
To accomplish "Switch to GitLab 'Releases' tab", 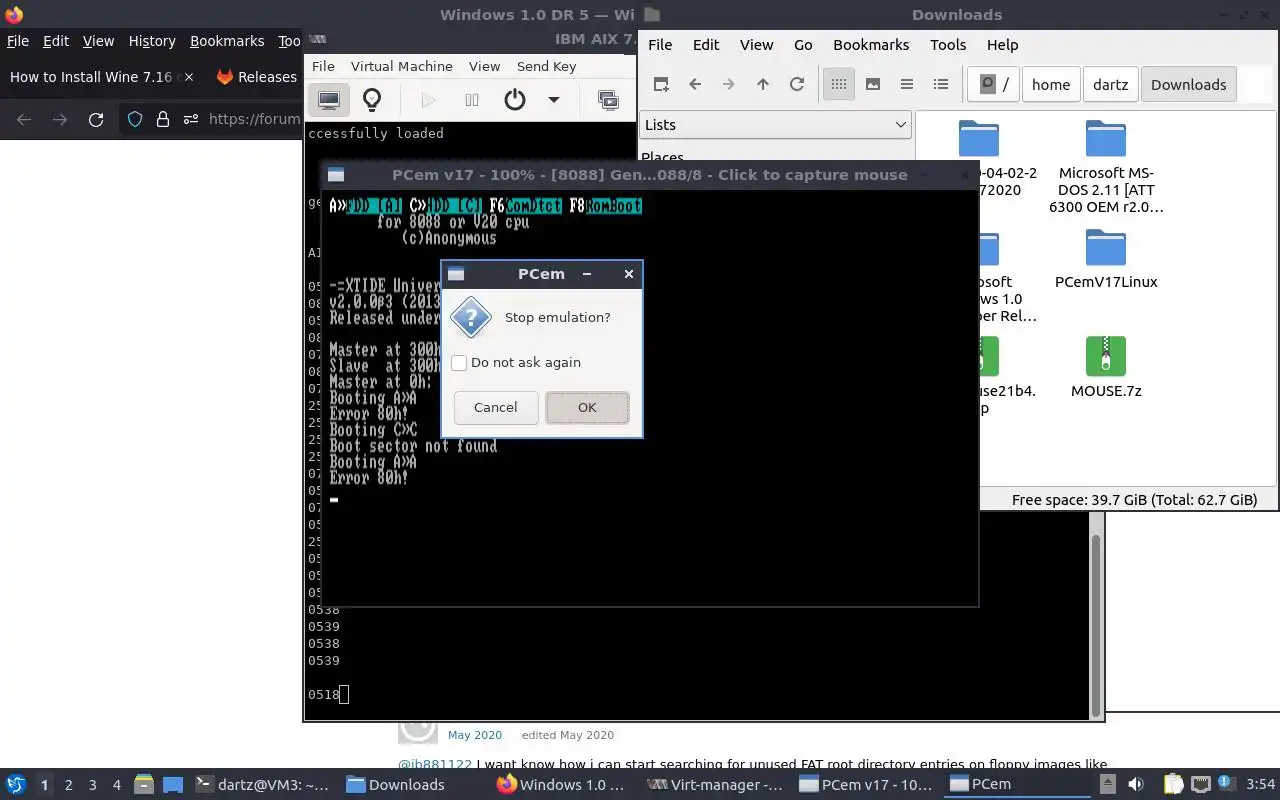I will [257, 77].
